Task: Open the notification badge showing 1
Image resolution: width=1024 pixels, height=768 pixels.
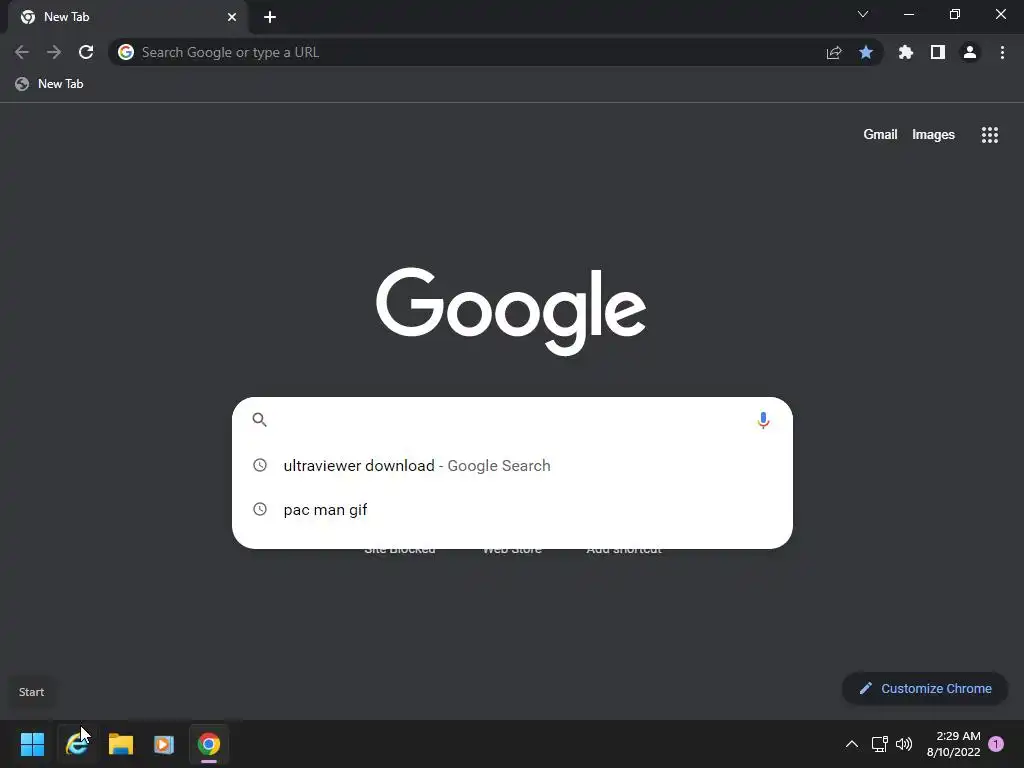Action: tap(996, 744)
